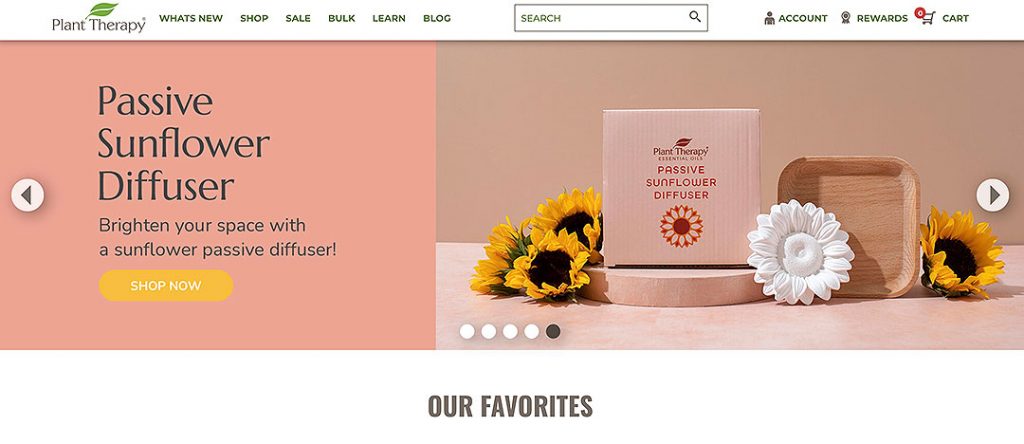
Task: Select the second carousel dot
Action: point(488,332)
